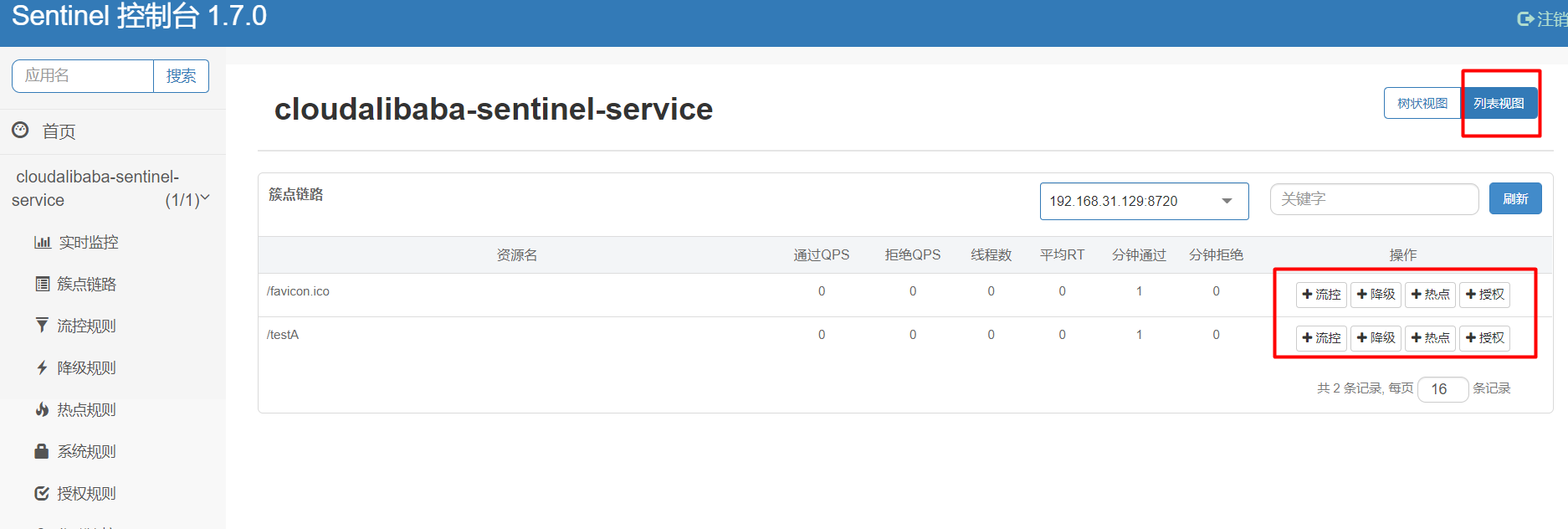Click the 流控规则 funnel icon
Screen dimensions: 1568x529
[42, 325]
